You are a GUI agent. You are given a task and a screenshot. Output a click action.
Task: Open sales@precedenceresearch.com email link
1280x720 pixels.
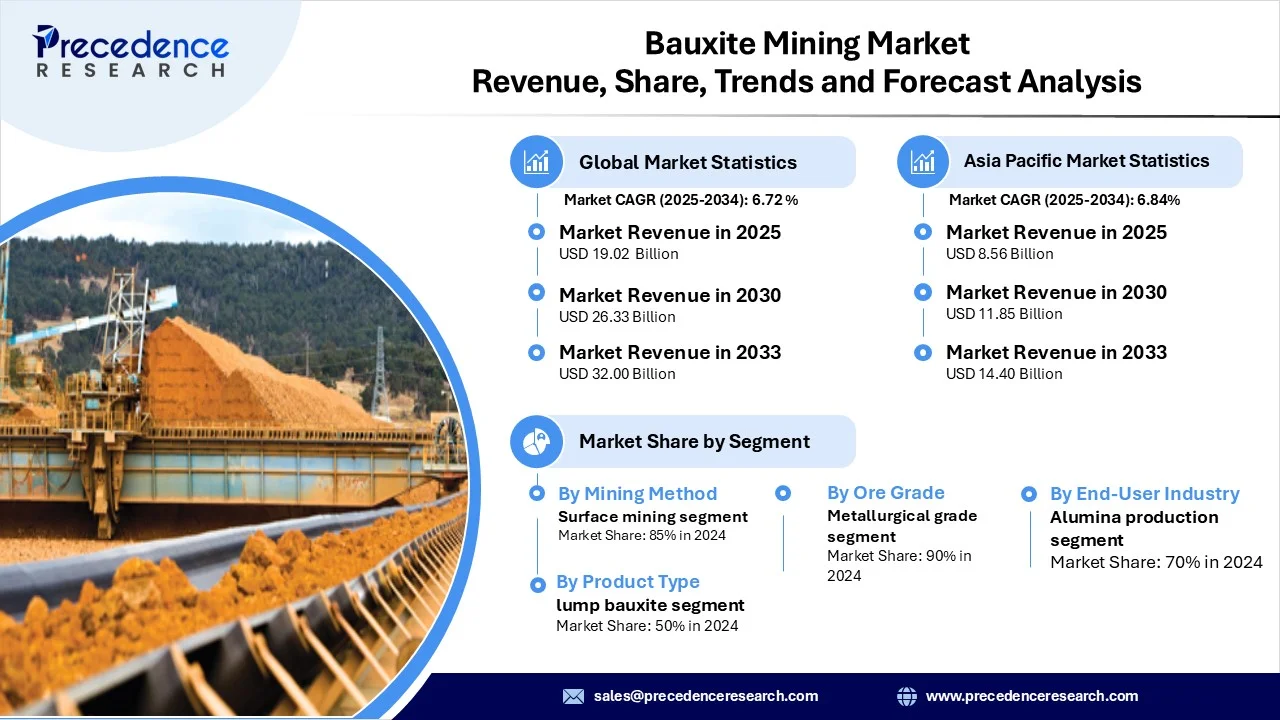coord(706,696)
